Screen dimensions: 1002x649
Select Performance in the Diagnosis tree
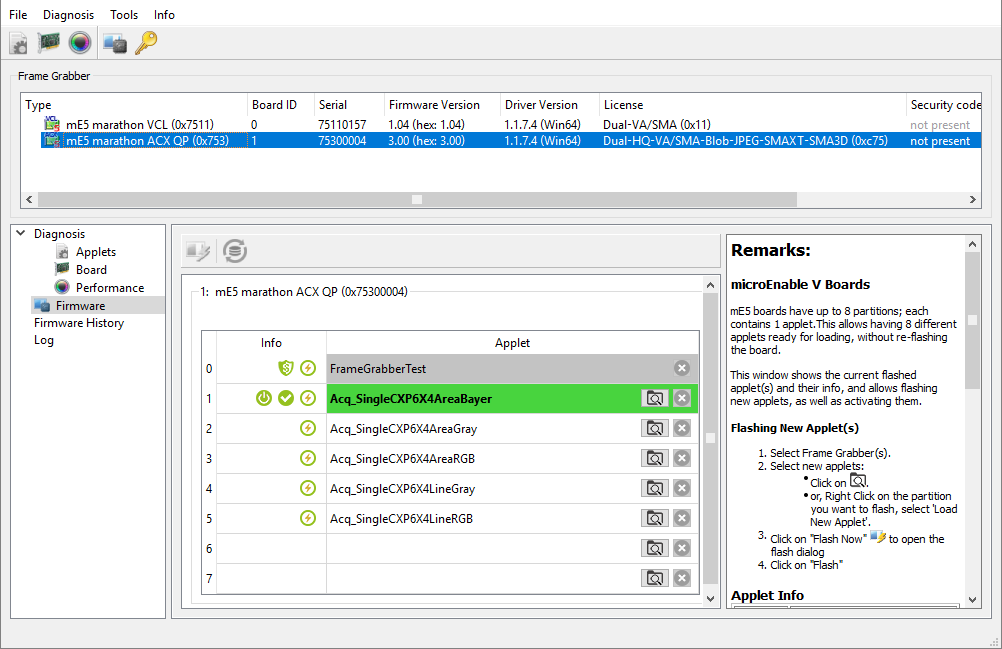tap(110, 288)
